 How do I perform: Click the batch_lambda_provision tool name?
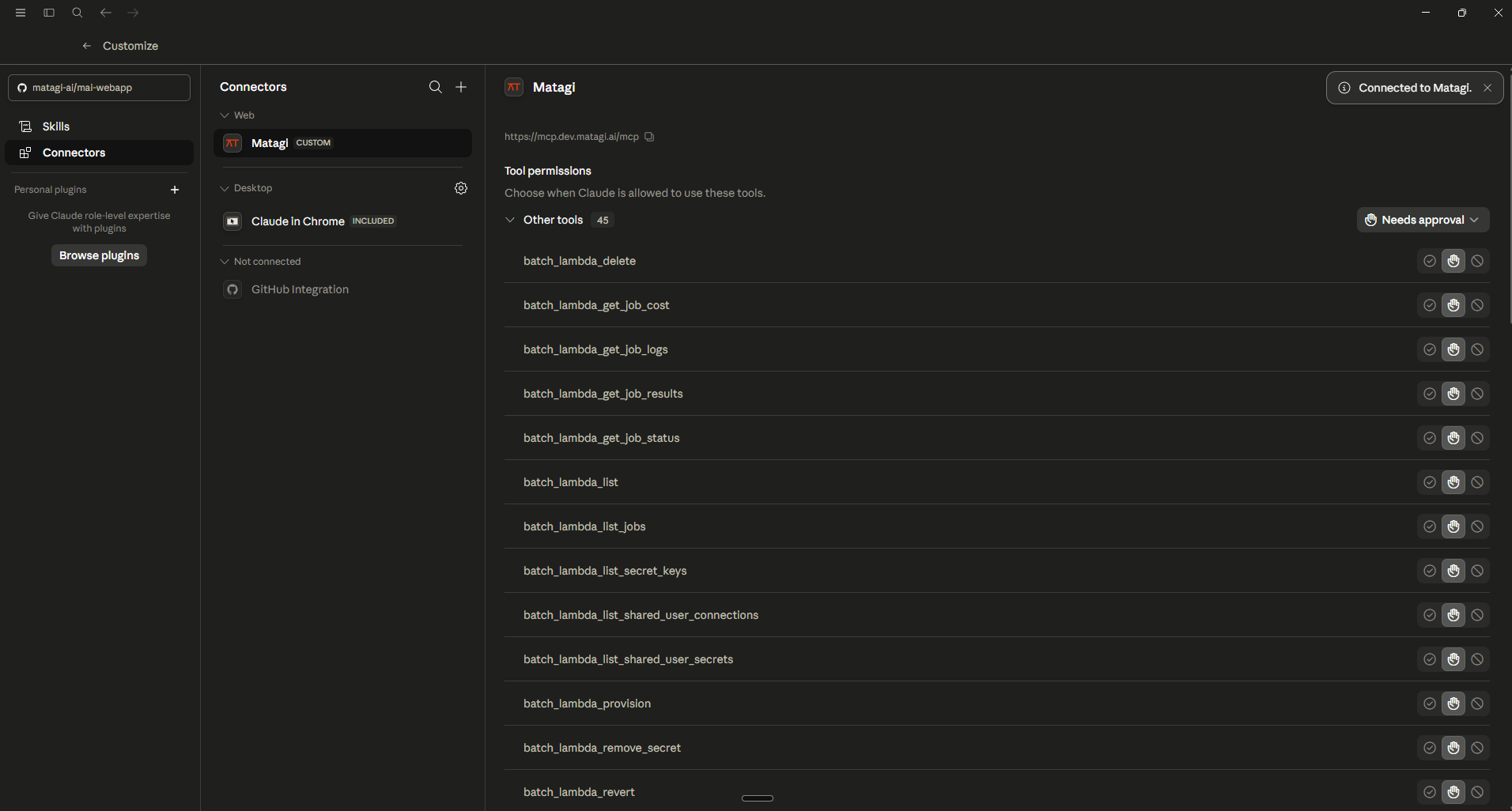pyautogui.click(x=587, y=703)
